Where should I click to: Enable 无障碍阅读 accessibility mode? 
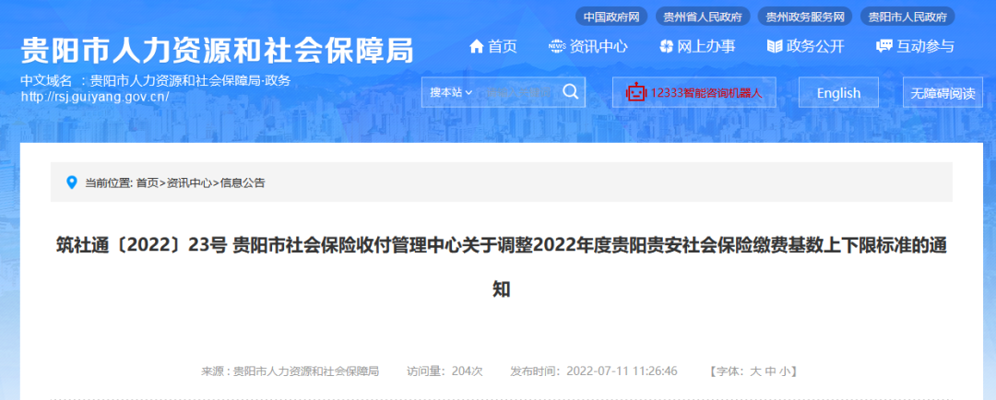943,93
